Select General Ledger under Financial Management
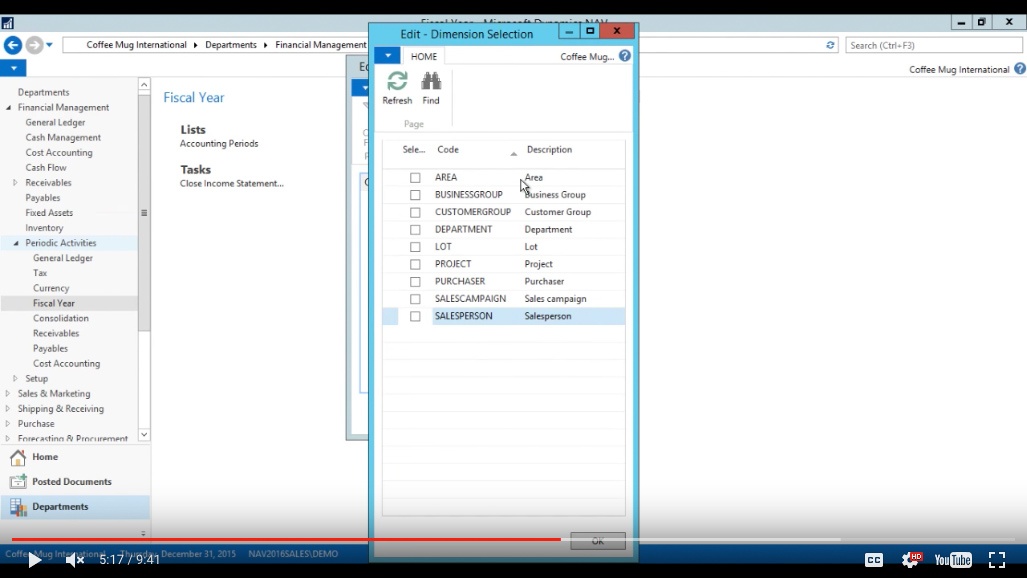The height and width of the screenshot is (578, 1027). [55, 123]
